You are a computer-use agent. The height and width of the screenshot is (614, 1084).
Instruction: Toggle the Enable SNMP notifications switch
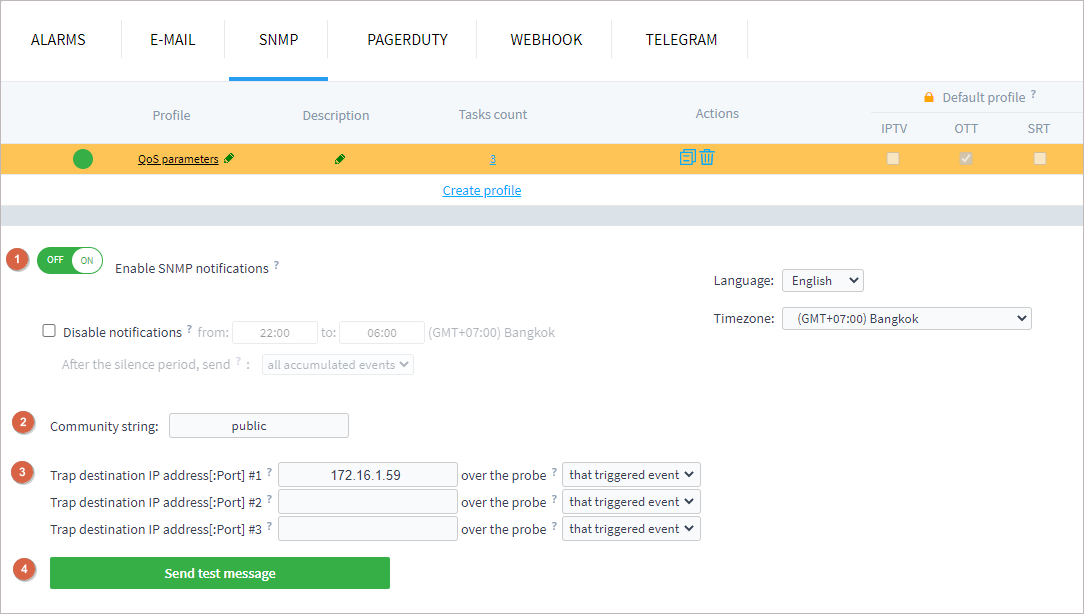tap(70, 260)
